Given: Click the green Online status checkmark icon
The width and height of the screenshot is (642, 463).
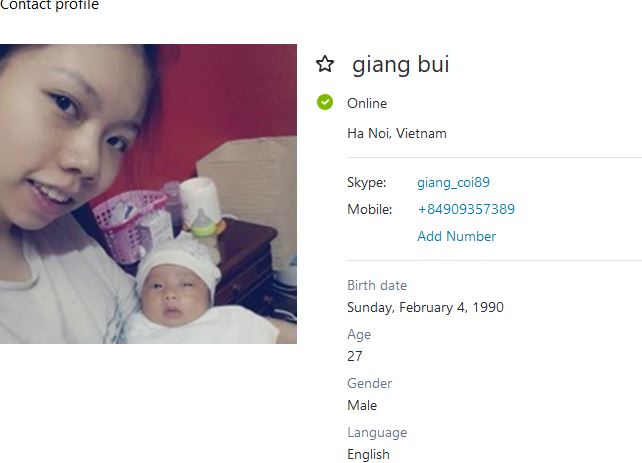Looking at the screenshot, I should 325,102.
